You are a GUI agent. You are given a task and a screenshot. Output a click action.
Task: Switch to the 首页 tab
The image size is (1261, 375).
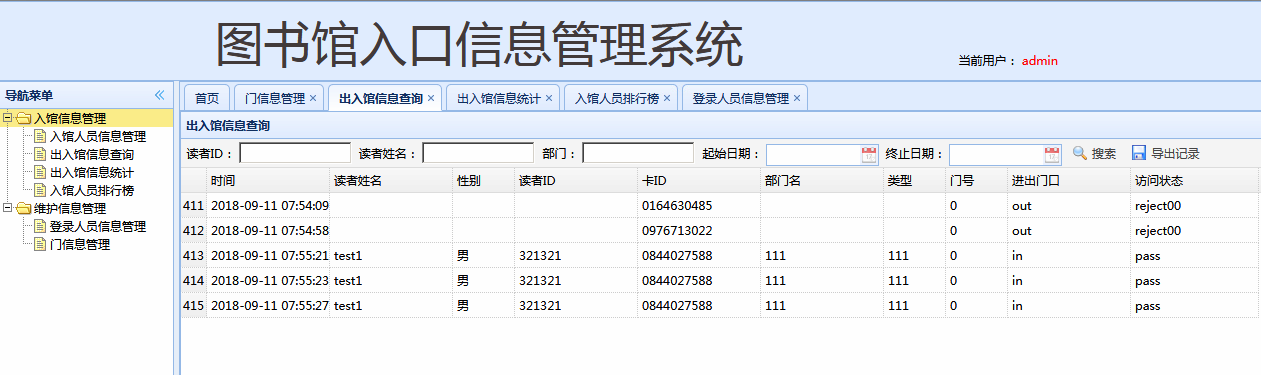coord(207,98)
